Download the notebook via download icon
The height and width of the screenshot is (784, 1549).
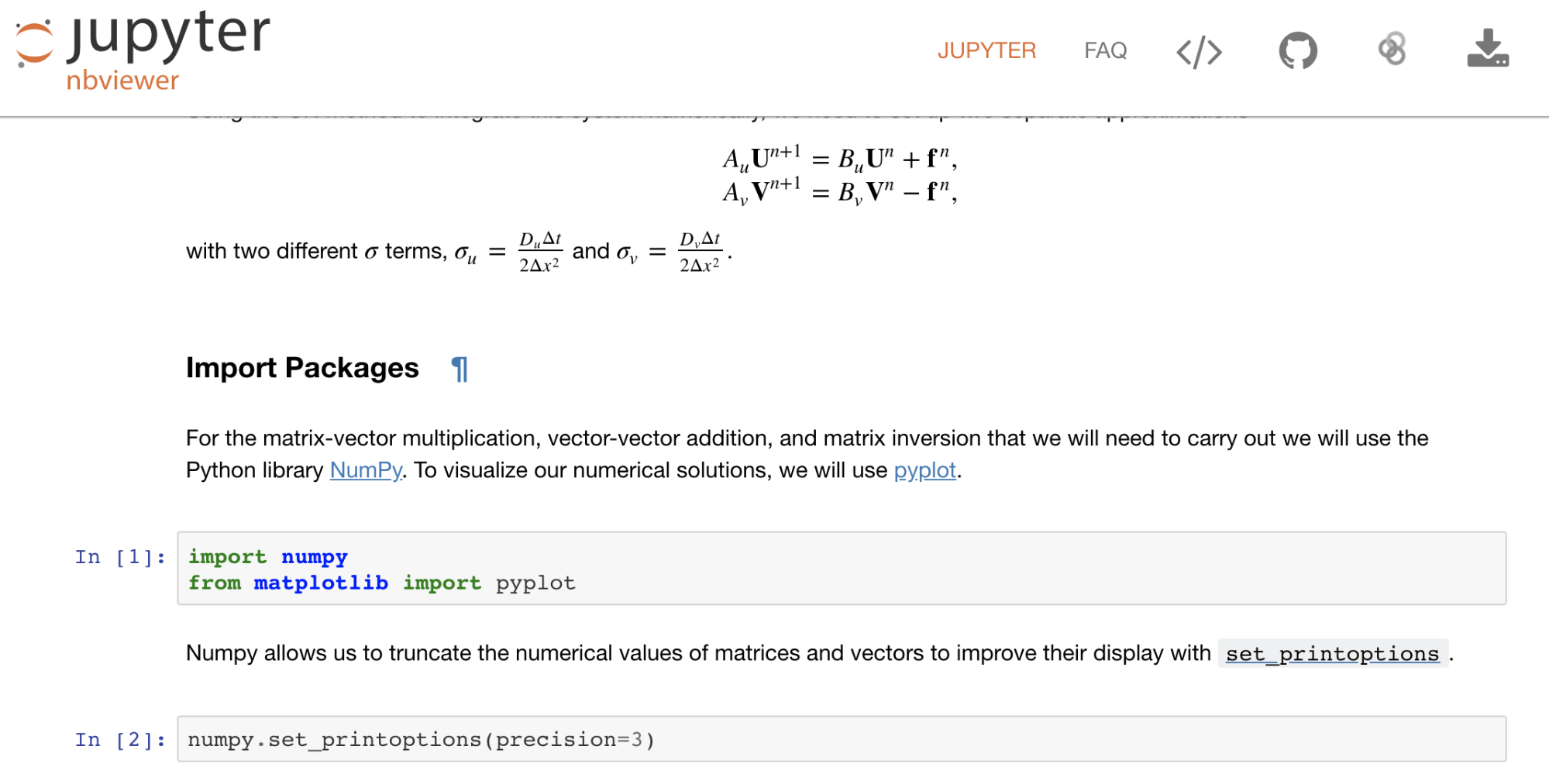pos(1487,49)
